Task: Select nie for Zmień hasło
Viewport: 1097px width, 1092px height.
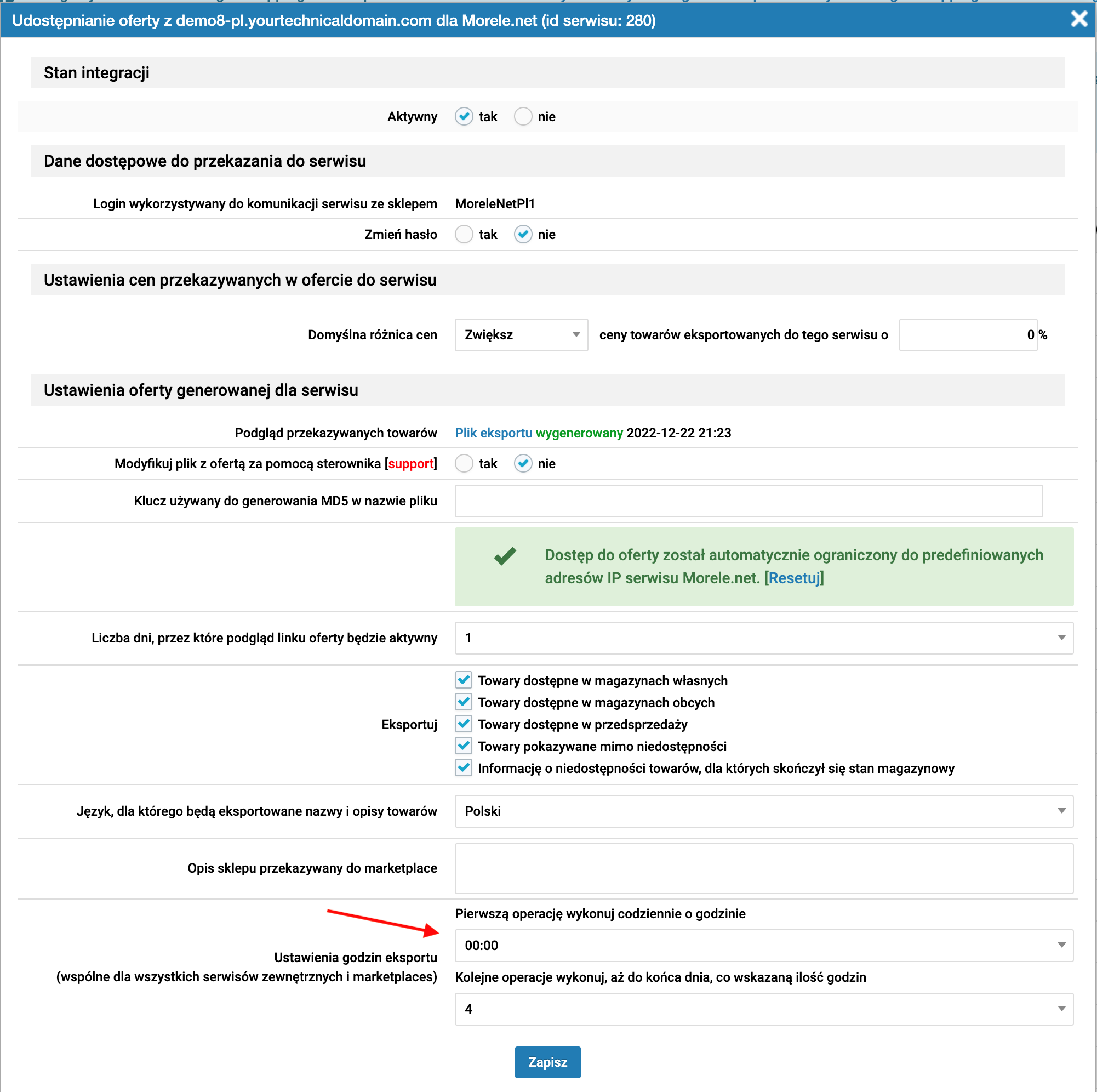Action: pyautogui.click(x=523, y=234)
